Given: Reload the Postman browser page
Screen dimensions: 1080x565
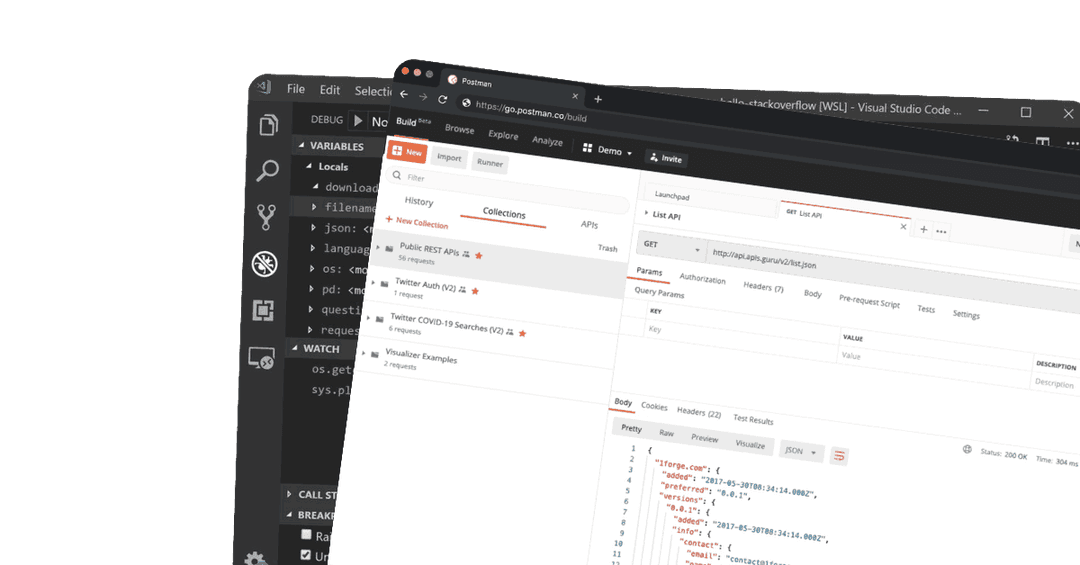Looking at the screenshot, I should (x=443, y=99).
